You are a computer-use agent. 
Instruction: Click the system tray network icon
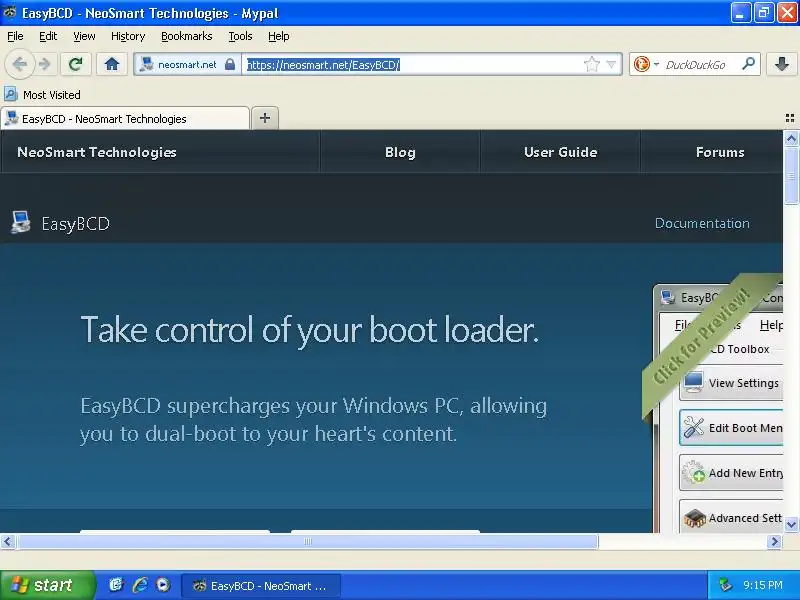(x=725, y=585)
